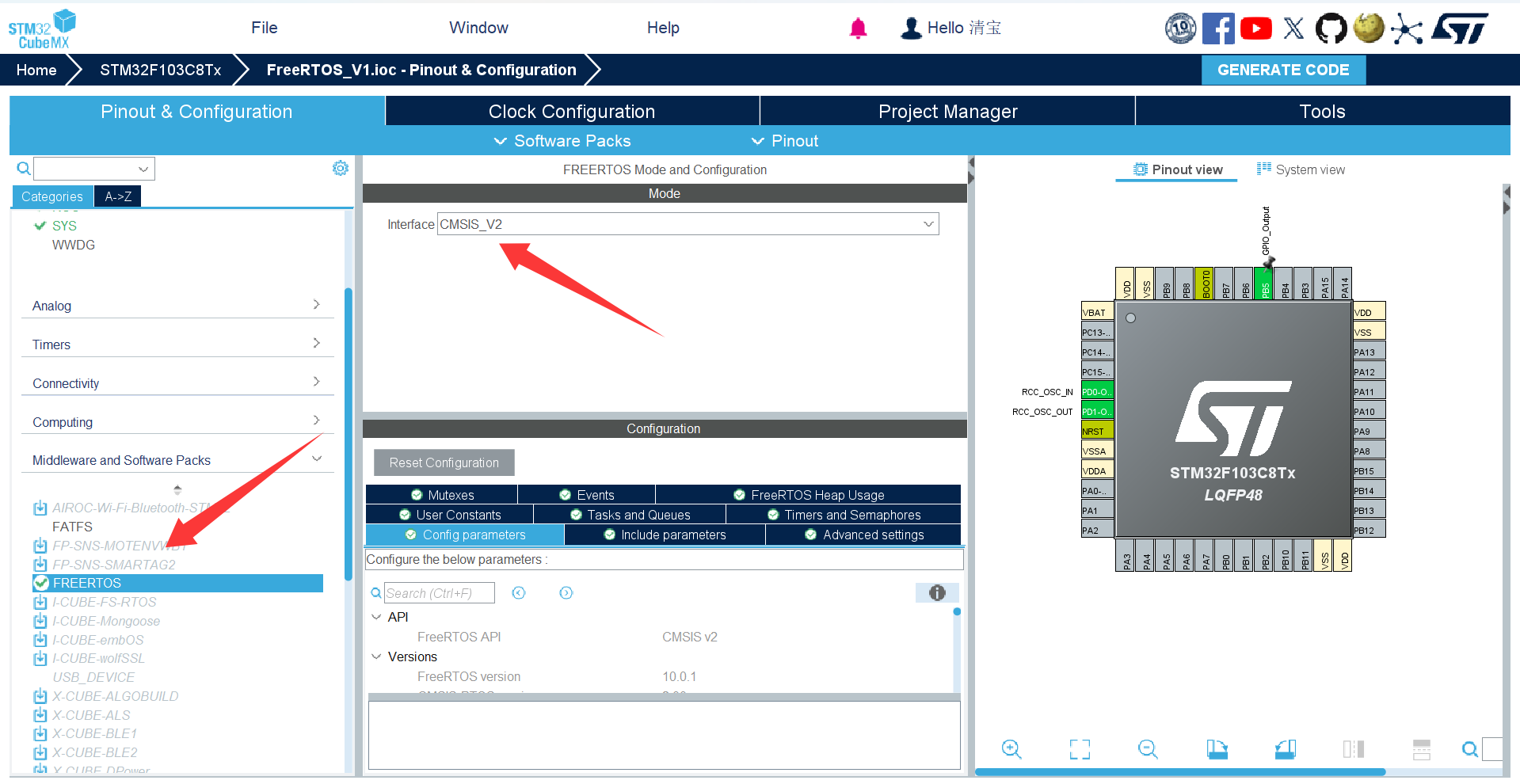Viewport: 1520px width, 784px height.
Task: Collapse the Versions parameter group
Action: tap(376, 657)
